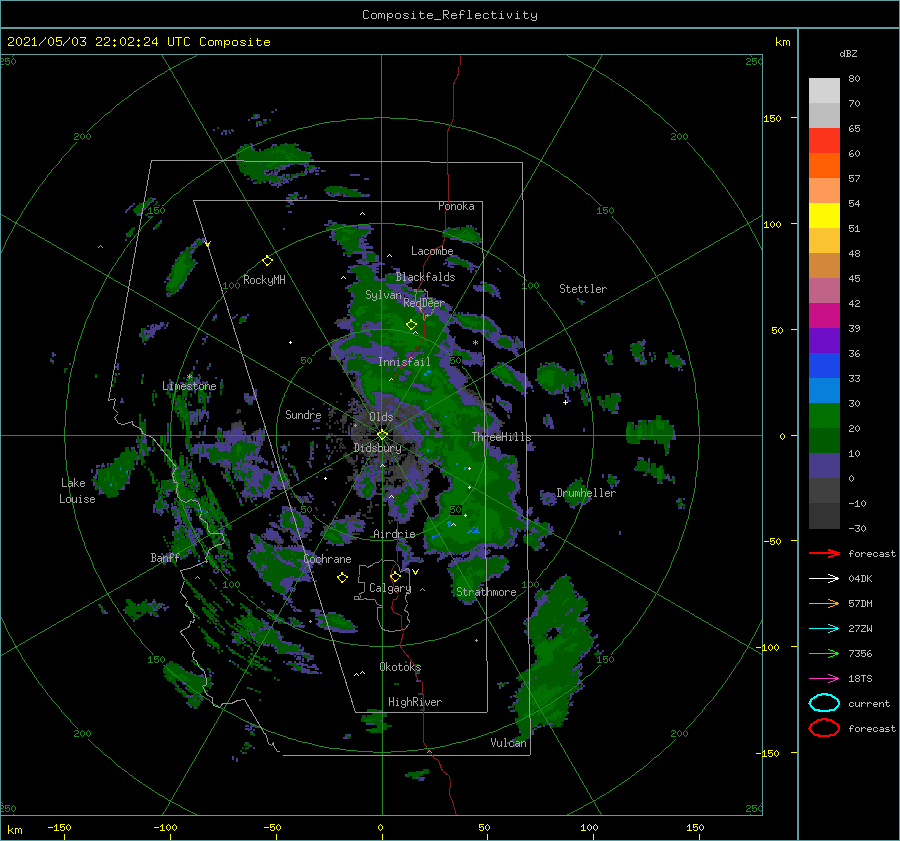Click the Lake Louise label
Image resolution: width=900 pixels, height=841 pixels.
click(x=77, y=491)
